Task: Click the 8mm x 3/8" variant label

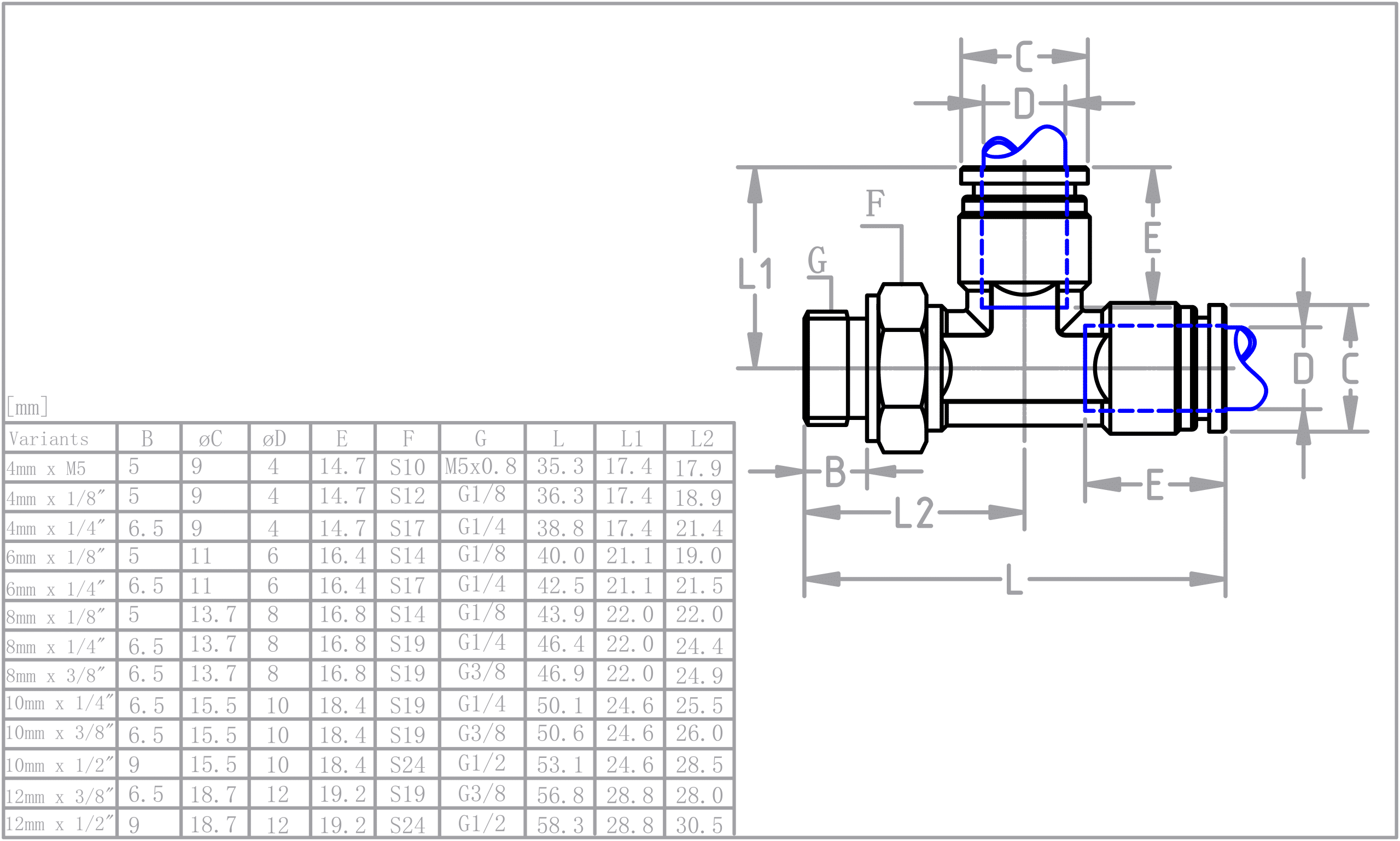Action: pos(56,675)
